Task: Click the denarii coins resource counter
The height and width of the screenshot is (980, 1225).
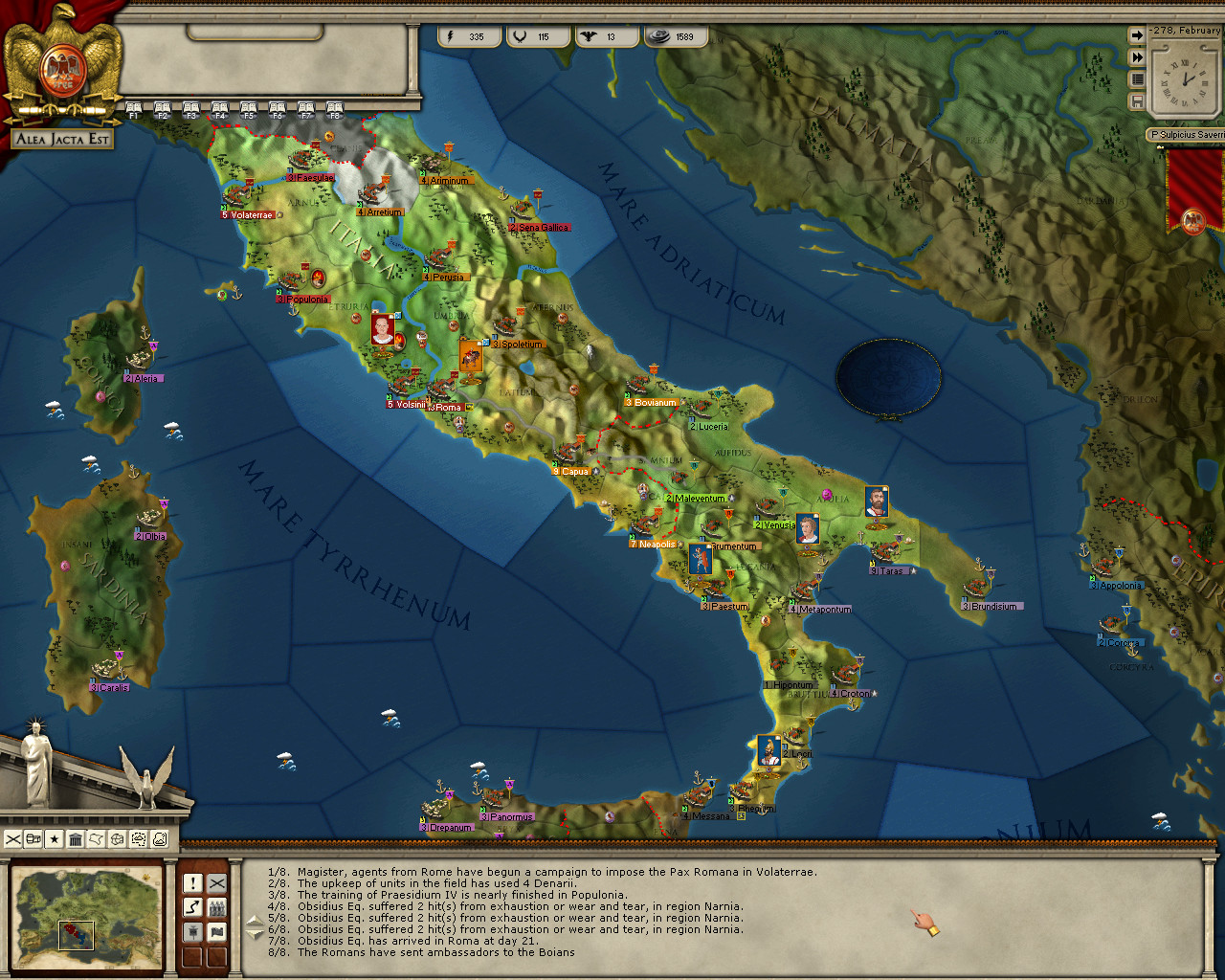Action: coord(676,36)
